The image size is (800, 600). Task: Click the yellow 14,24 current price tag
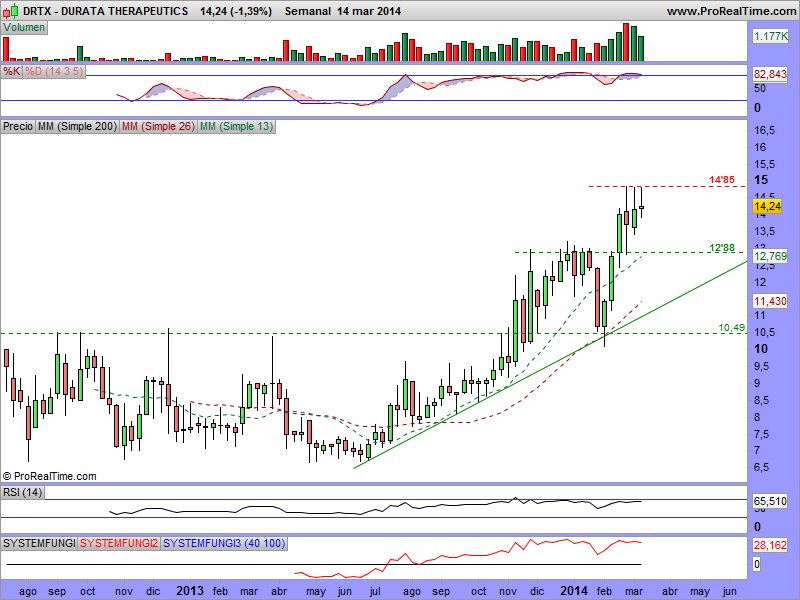tap(767, 206)
